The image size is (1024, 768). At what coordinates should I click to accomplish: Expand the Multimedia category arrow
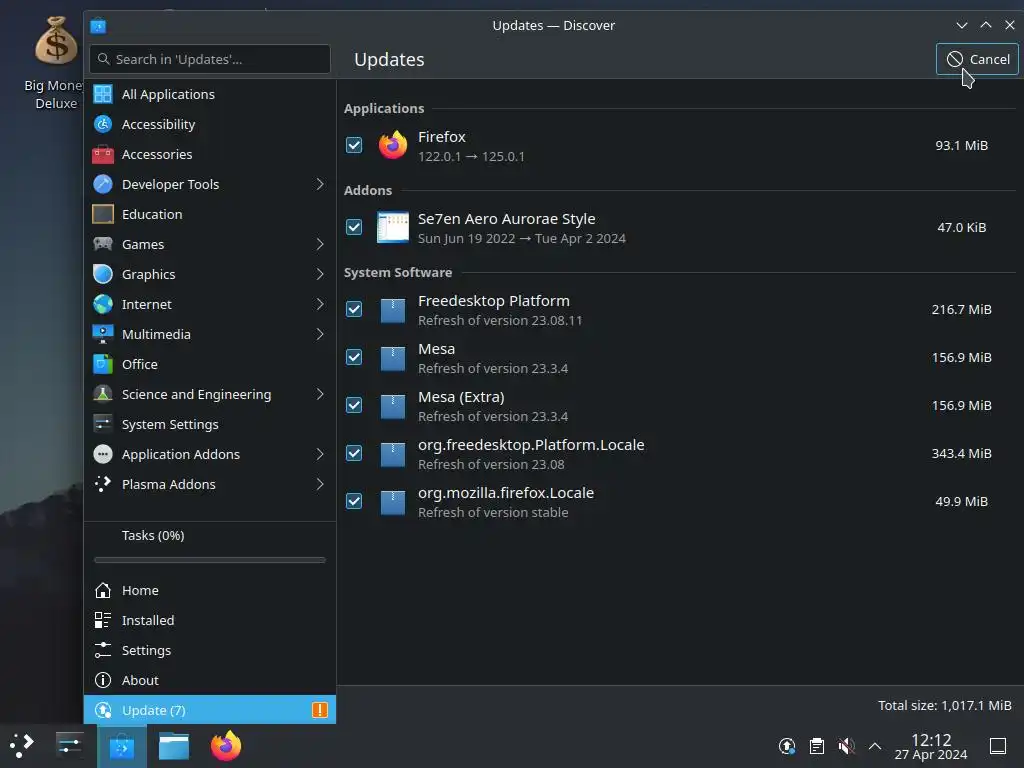pos(320,334)
